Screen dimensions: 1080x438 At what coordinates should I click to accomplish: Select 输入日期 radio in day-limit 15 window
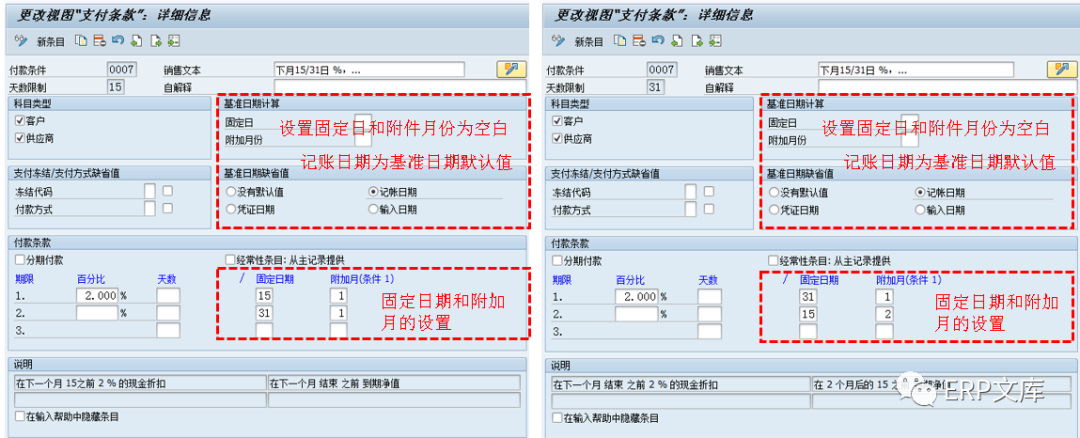(x=373, y=209)
